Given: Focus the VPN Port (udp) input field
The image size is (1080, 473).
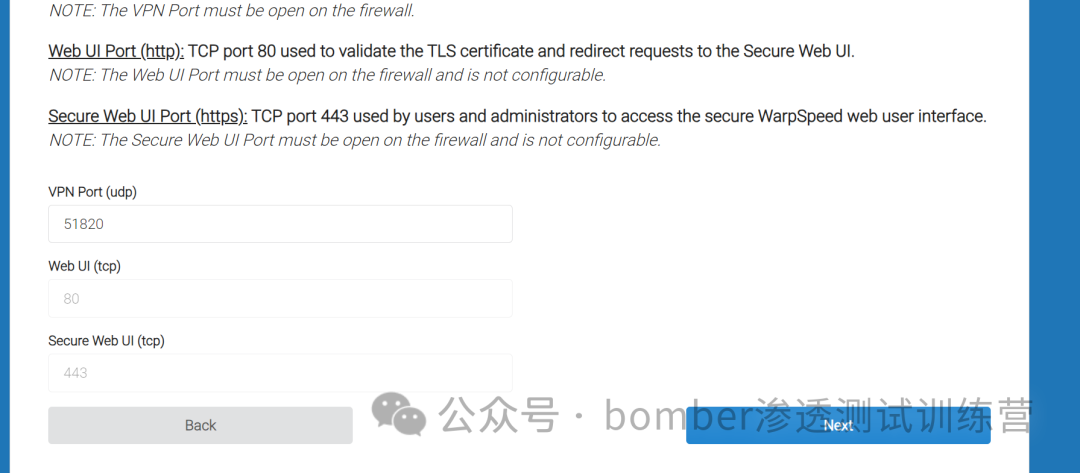Looking at the screenshot, I should tap(280, 224).
